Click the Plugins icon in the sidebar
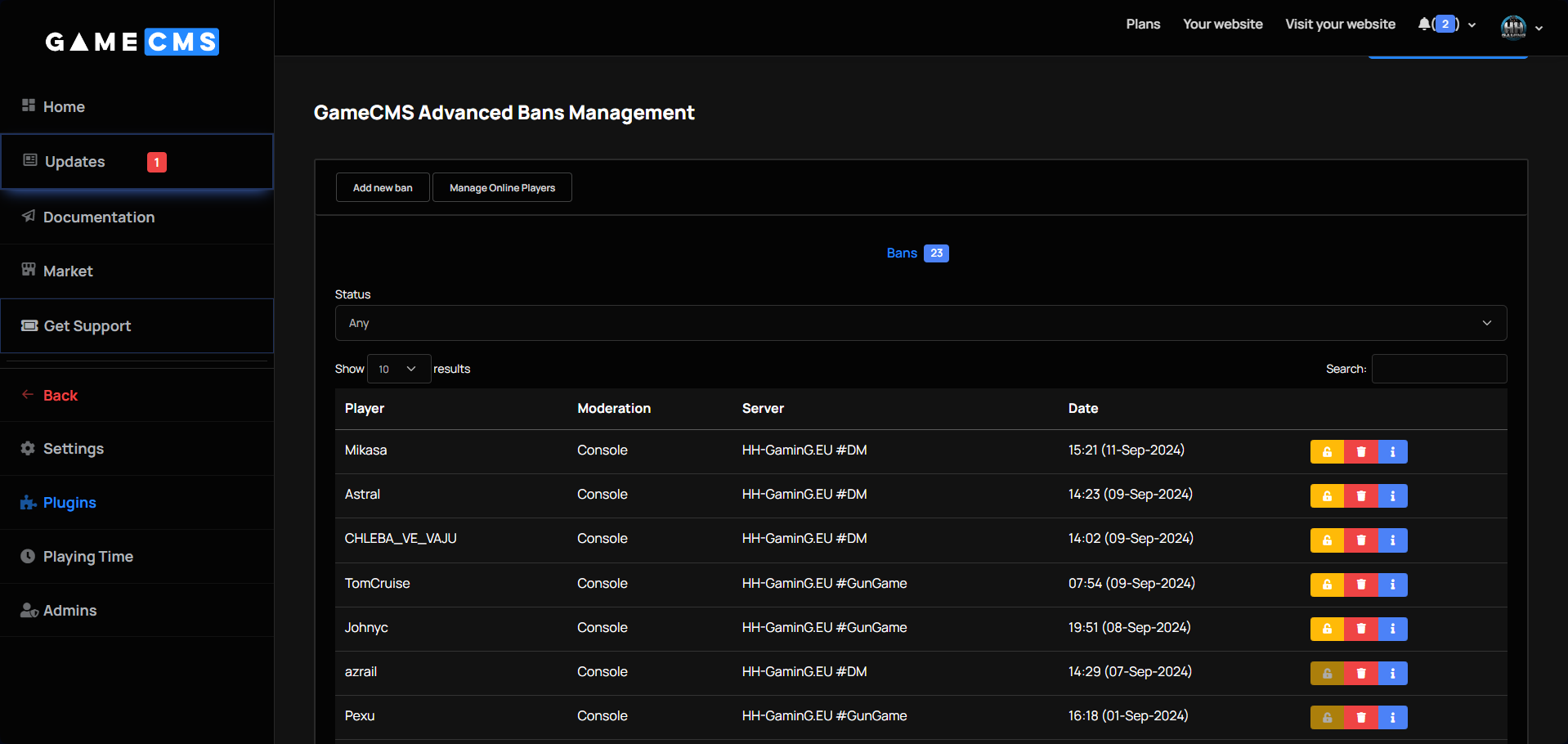The width and height of the screenshot is (1568, 744). [27, 503]
